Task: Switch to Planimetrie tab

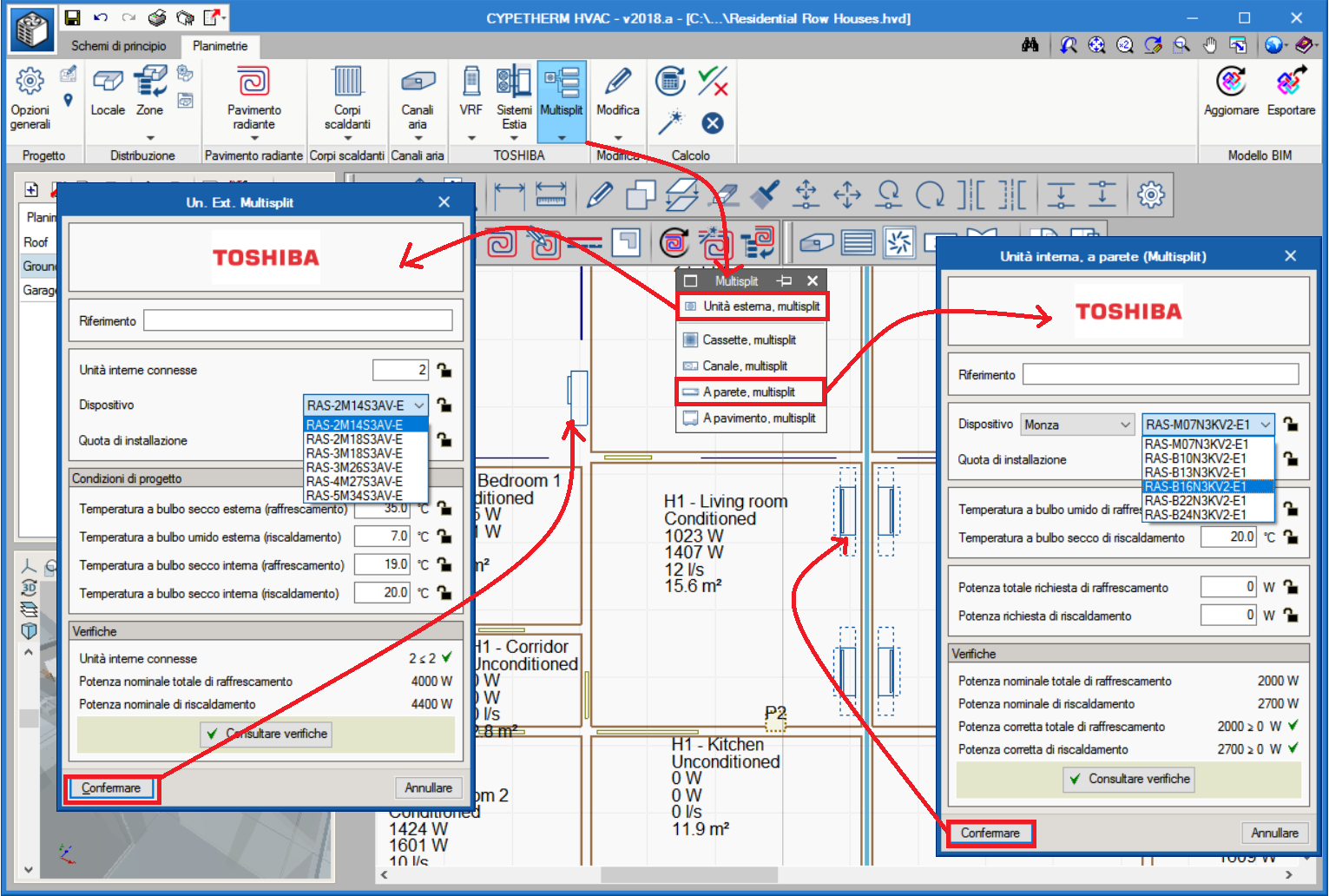Action: click(220, 46)
